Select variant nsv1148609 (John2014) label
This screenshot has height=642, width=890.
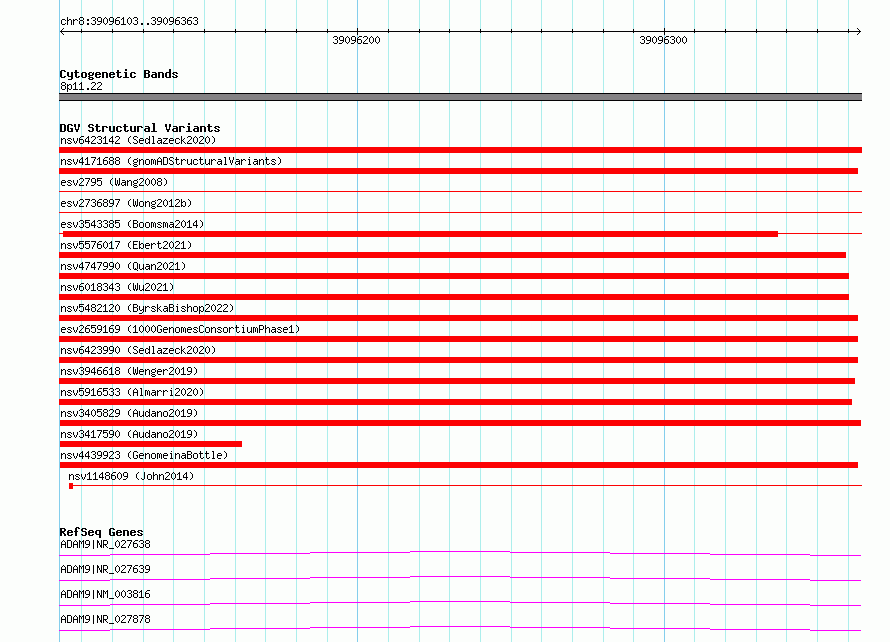point(131,476)
